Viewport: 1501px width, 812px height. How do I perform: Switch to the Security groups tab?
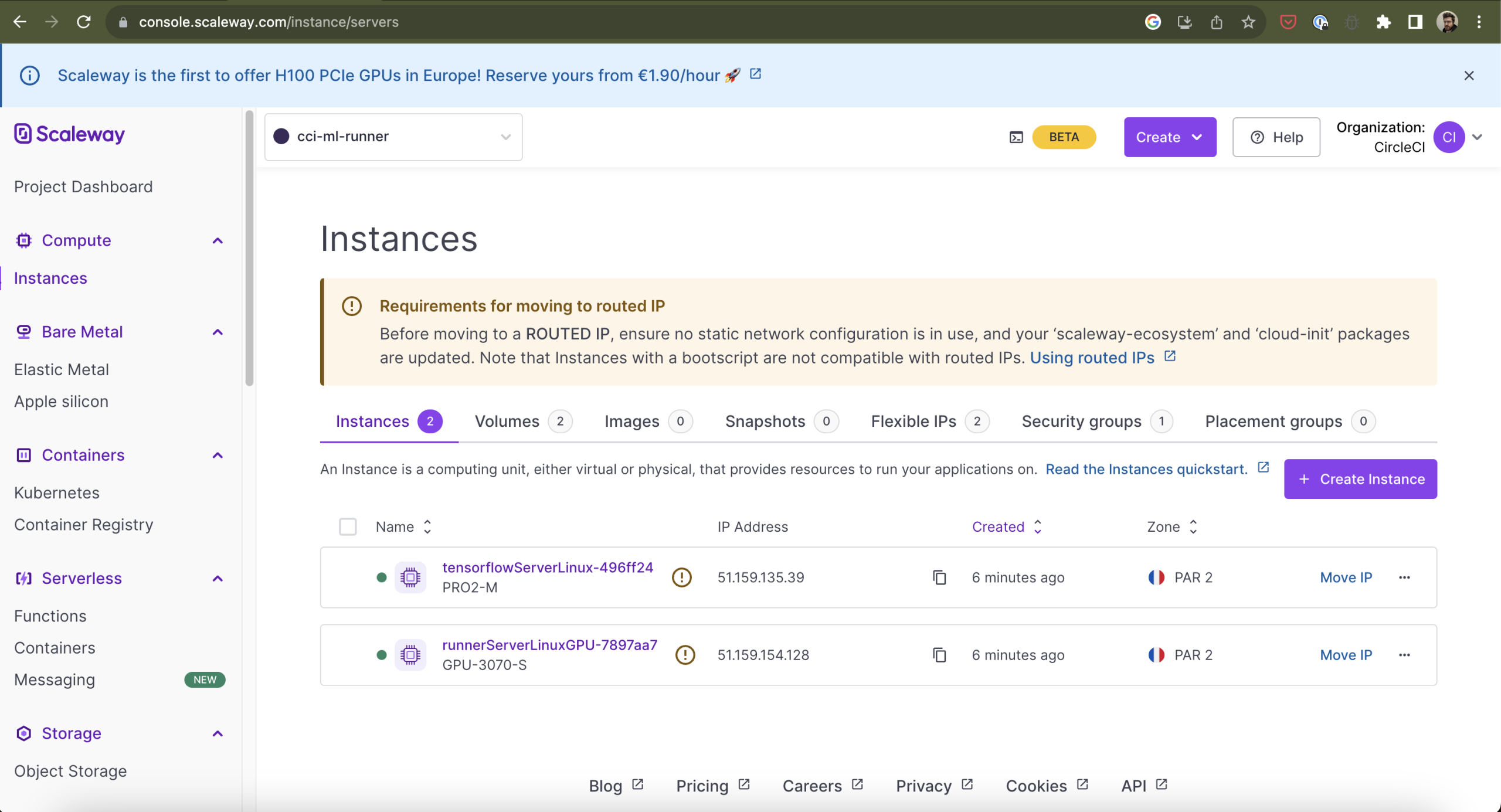click(x=1097, y=421)
